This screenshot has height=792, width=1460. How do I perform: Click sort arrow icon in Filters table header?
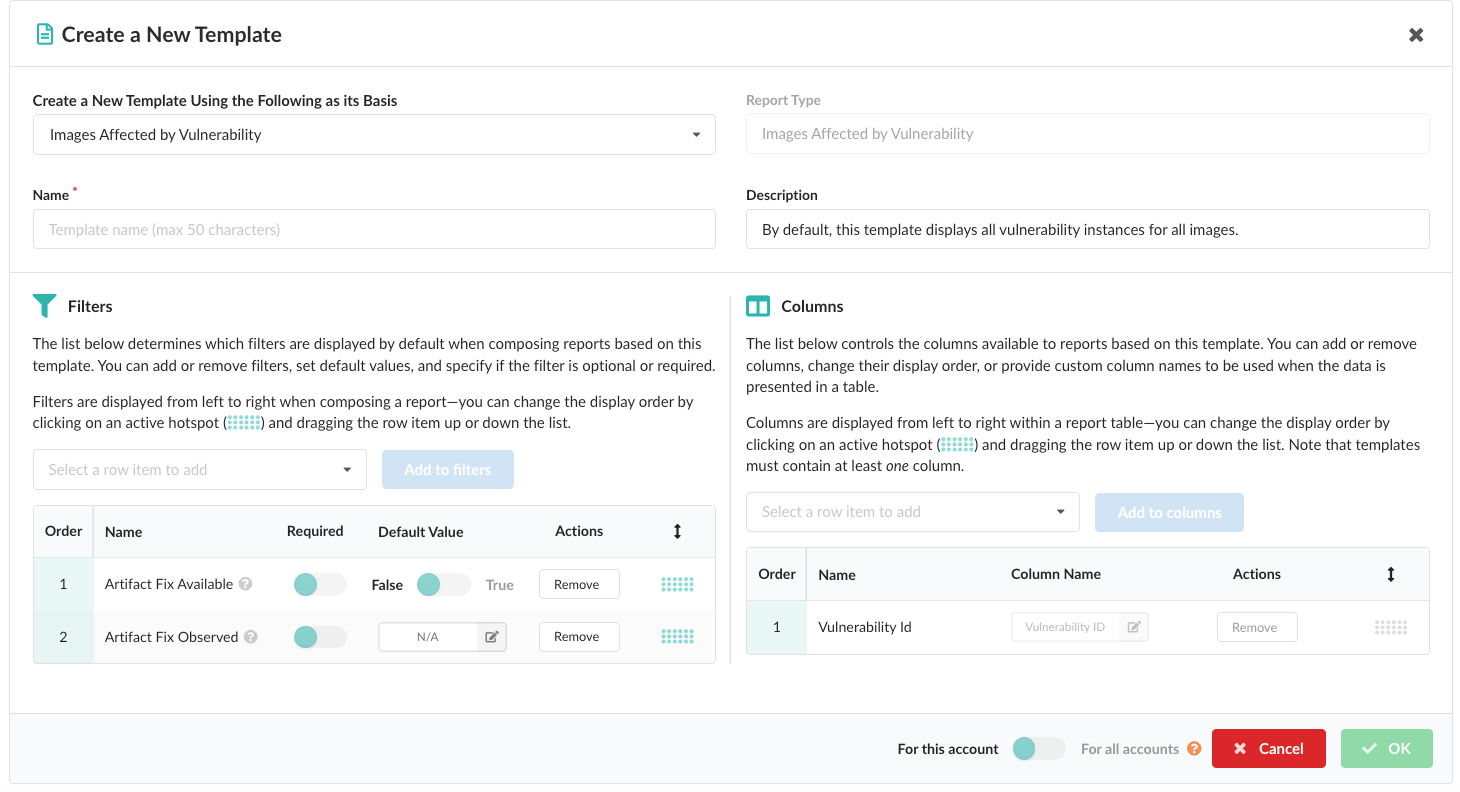pos(677,531)
